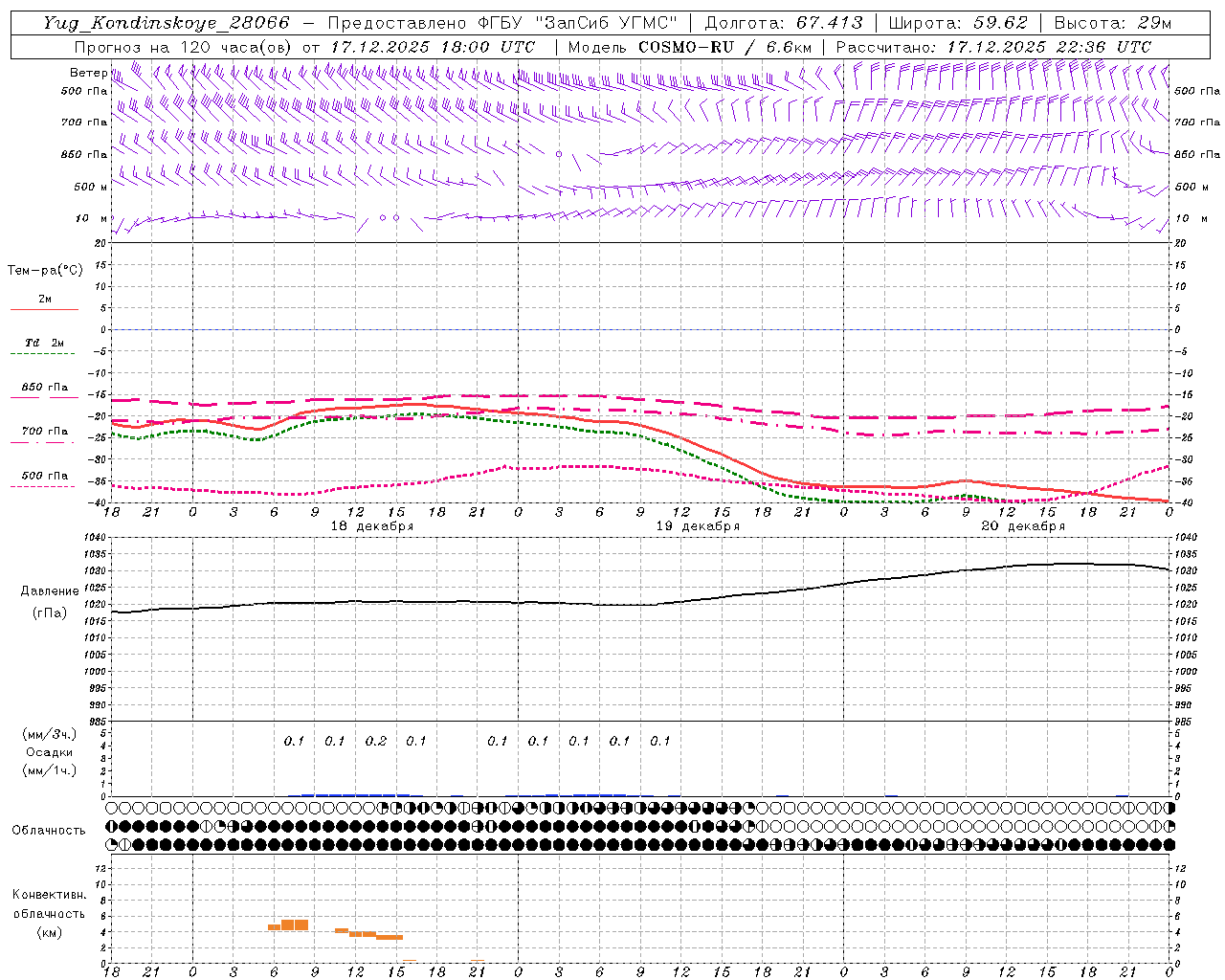Click the Ветер wind panel label

[89, 73]
